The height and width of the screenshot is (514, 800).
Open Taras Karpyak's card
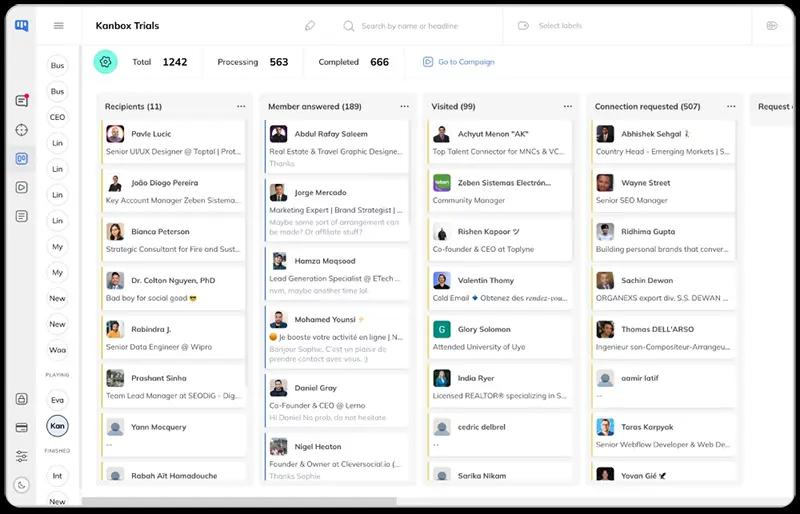click(663, 435)
